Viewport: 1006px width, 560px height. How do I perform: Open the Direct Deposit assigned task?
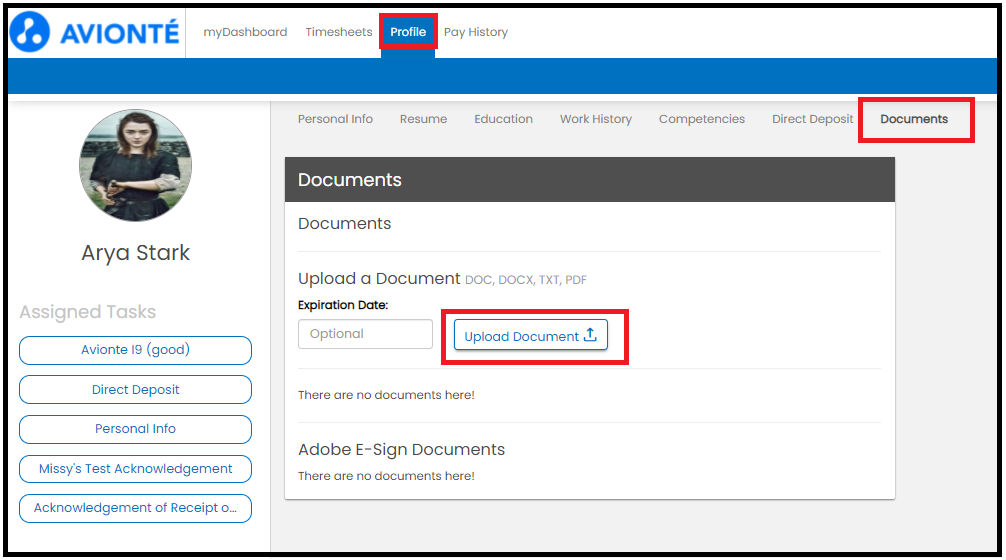coord(135,390)
